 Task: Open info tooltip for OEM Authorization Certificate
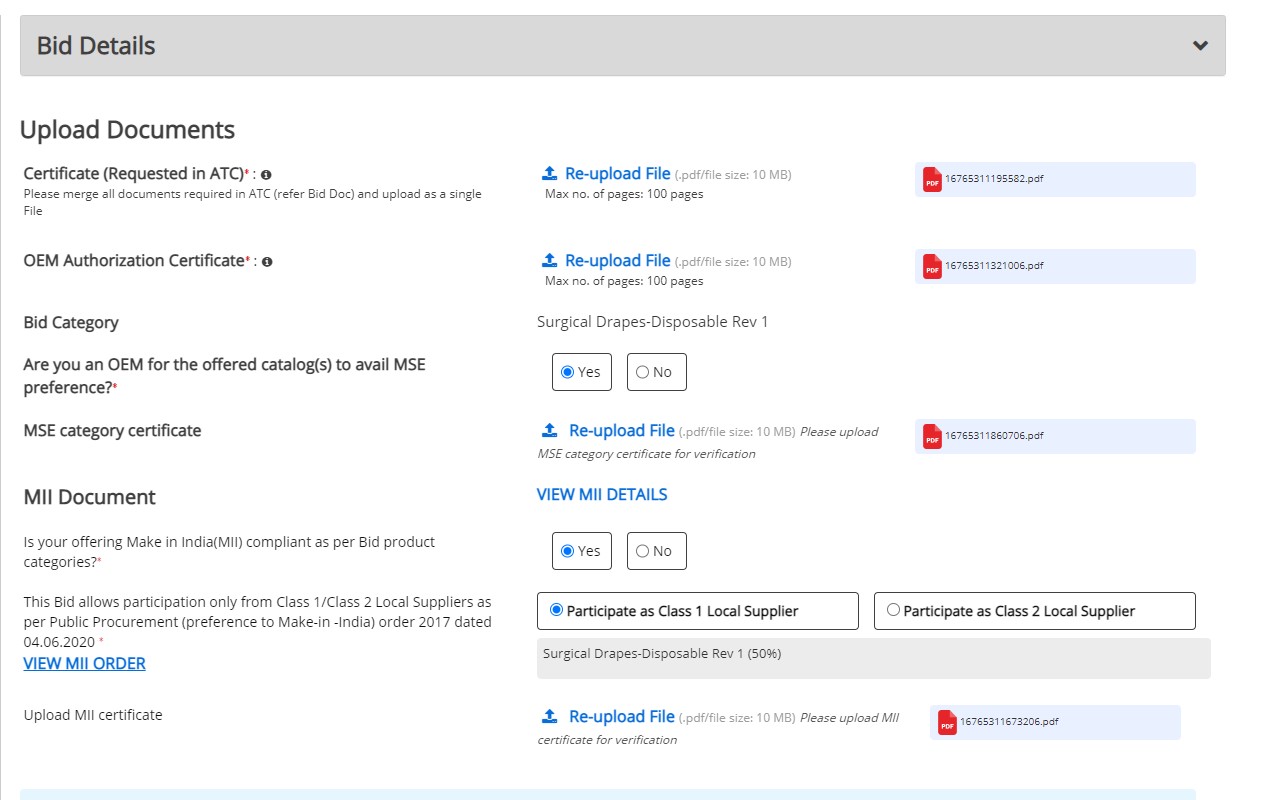(266, 261)
